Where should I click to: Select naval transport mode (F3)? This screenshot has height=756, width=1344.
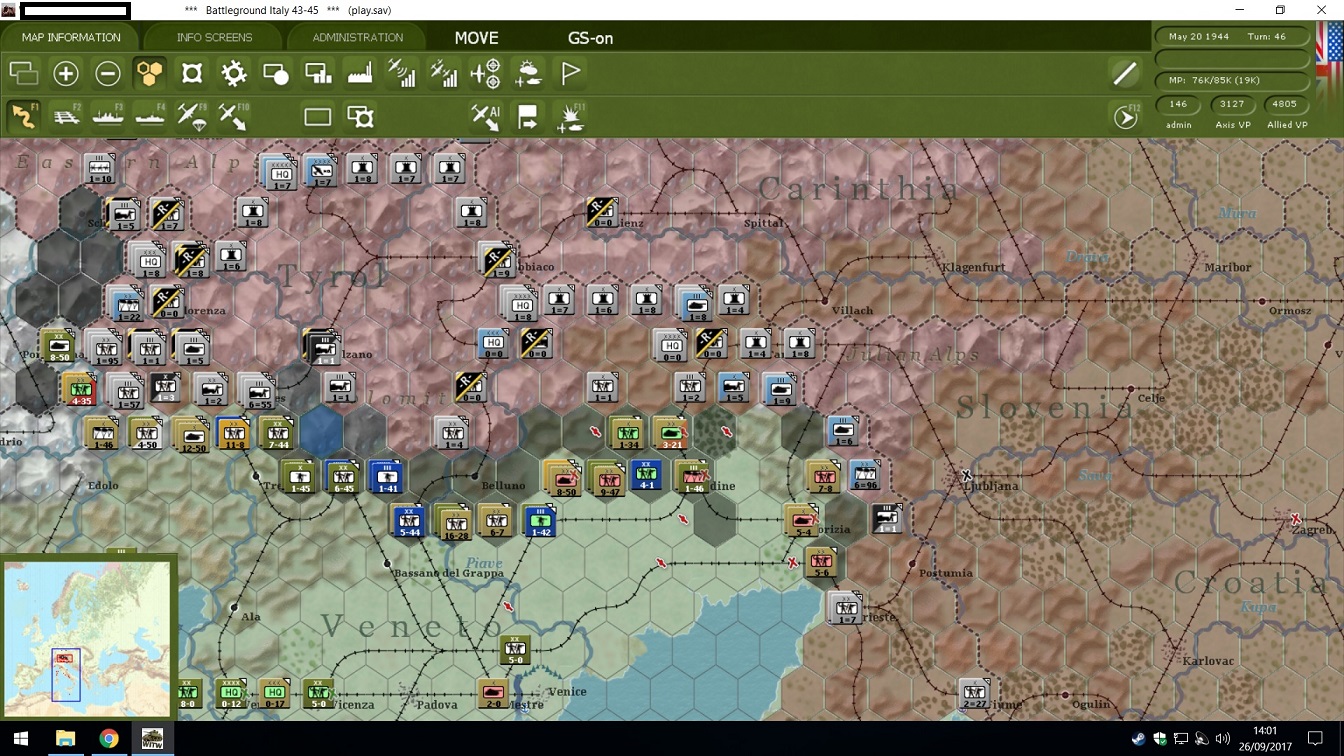coord(108,116)
